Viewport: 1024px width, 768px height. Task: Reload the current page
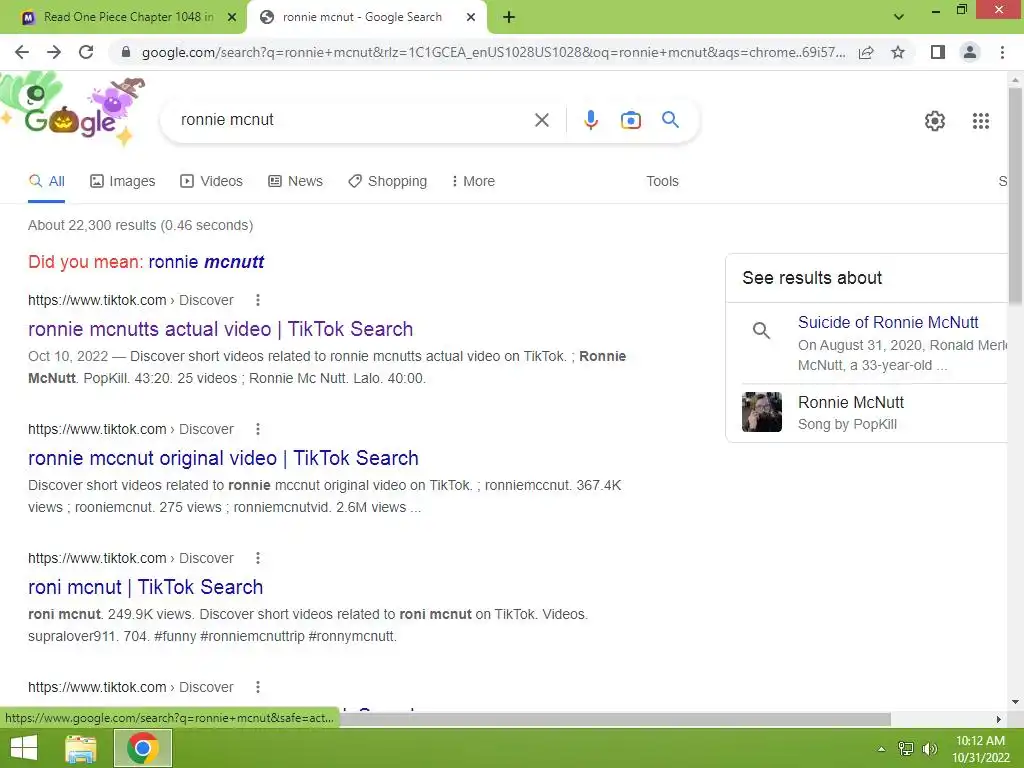click(86, 52)
